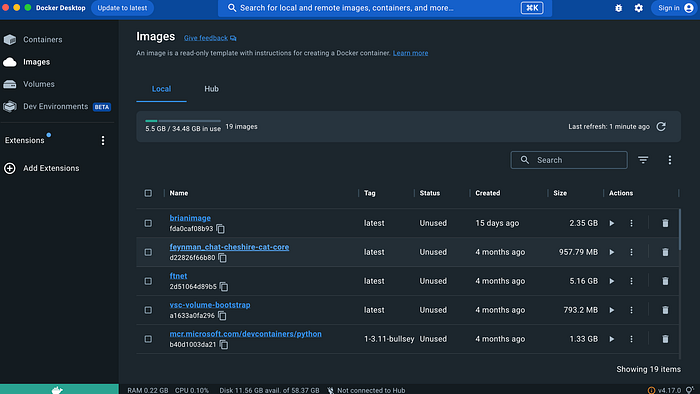Open the ftnet image link

click(x=178, y=276)
